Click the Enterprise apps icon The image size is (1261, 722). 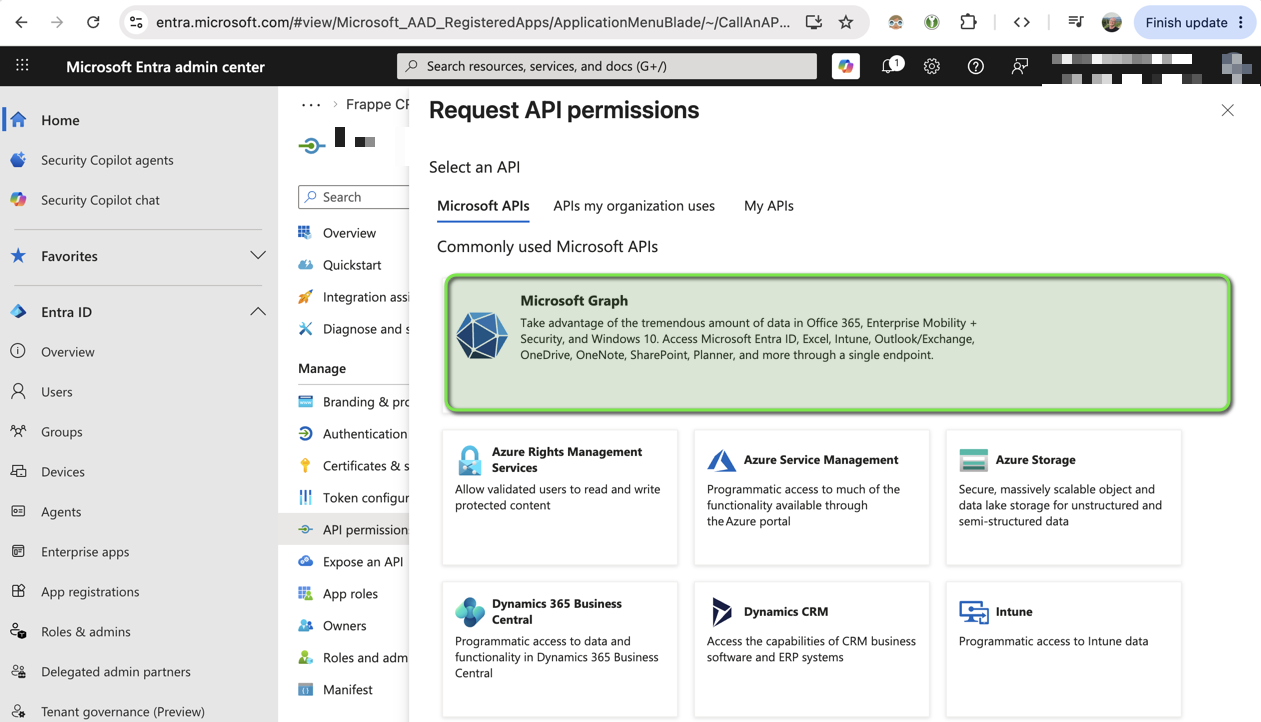click(x=18, y=551)
